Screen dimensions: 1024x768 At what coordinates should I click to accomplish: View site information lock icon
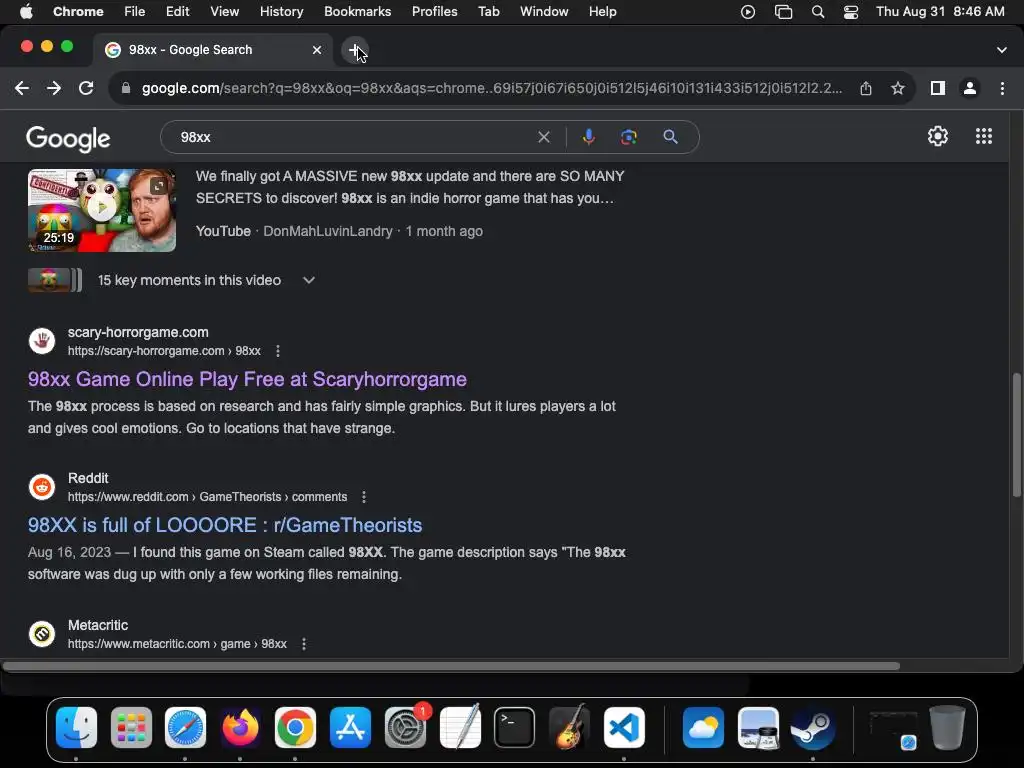pyautogui.click(x=127, y=88)
